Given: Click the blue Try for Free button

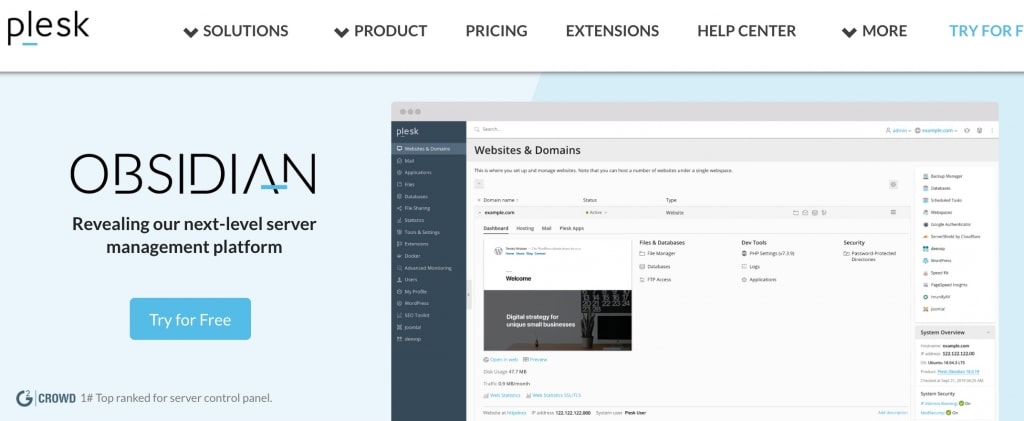Looking at the screenshot, I should [190, 319].
